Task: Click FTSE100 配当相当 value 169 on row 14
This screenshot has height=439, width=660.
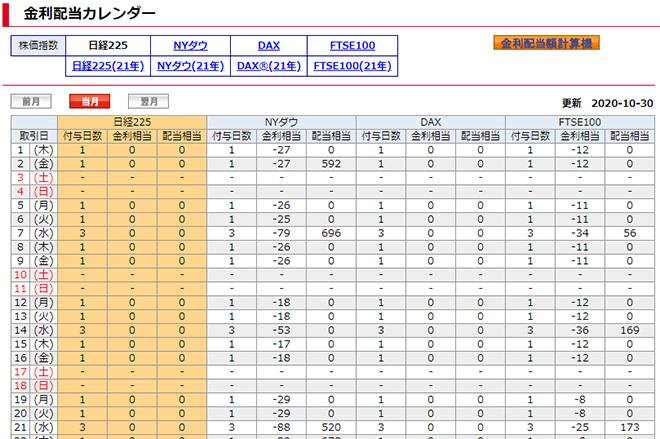Action: (629, 330)
